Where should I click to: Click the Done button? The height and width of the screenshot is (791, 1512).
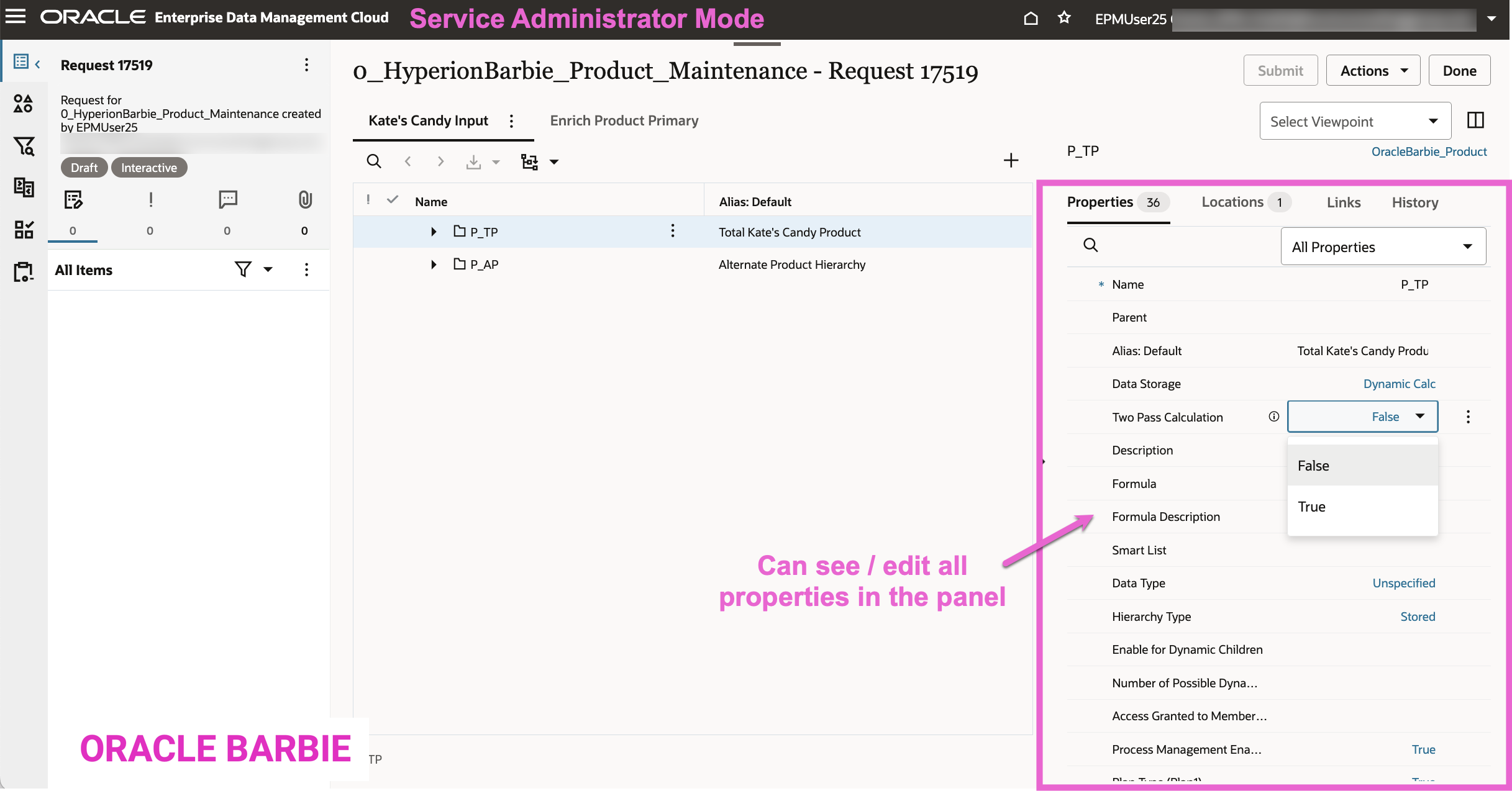click(1459, 71)
